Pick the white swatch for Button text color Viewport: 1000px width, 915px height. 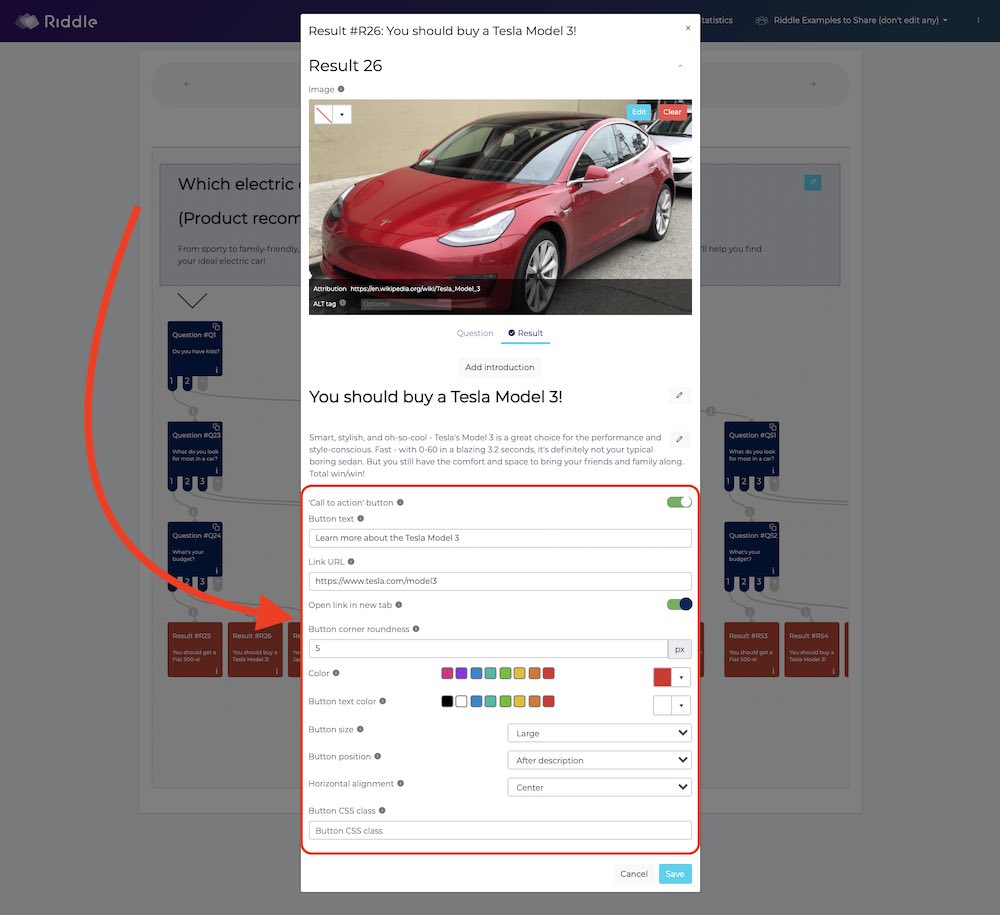point(462,701)
